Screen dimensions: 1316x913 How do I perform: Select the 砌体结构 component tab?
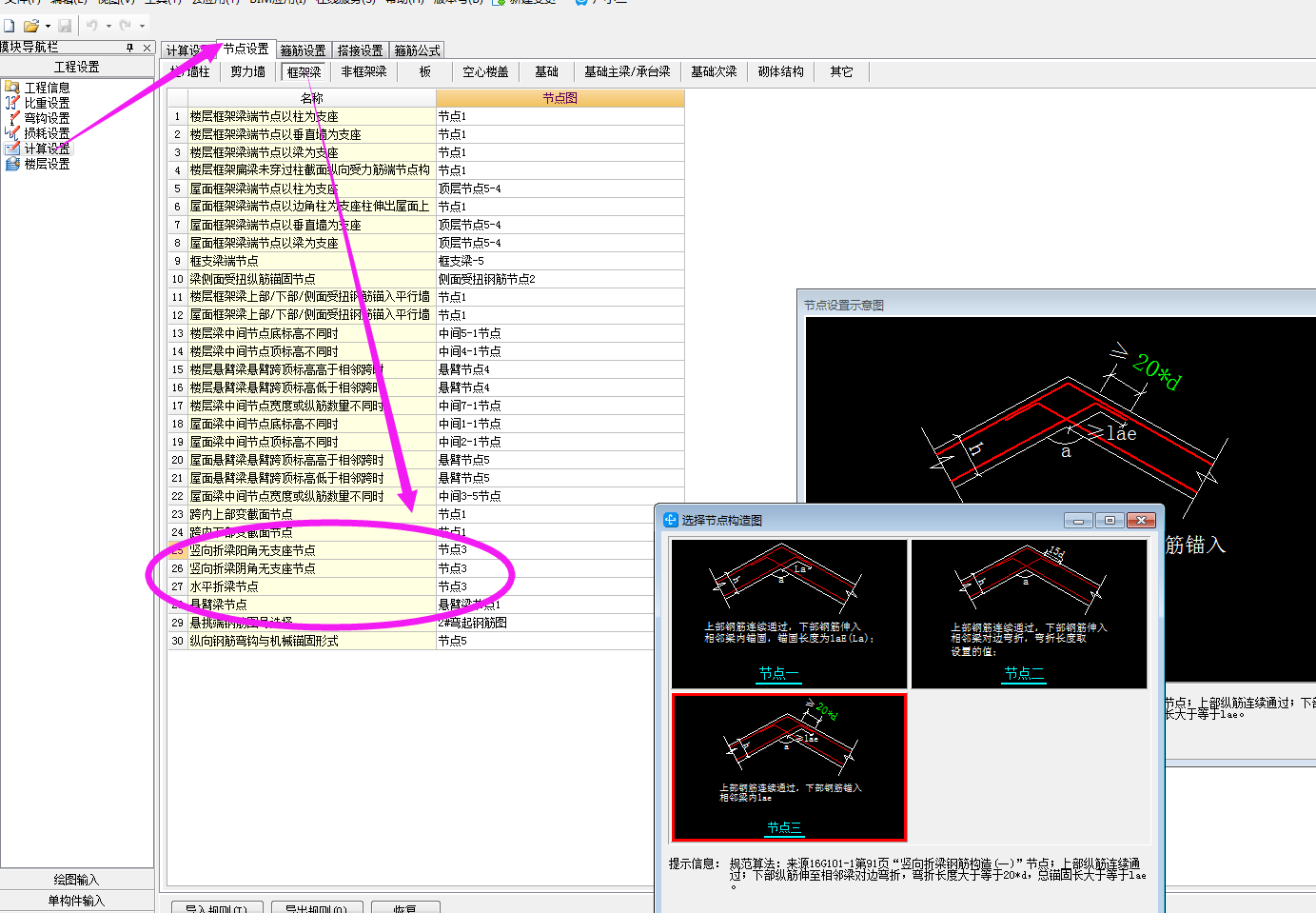pyautogui.click(x=781, y=71)
